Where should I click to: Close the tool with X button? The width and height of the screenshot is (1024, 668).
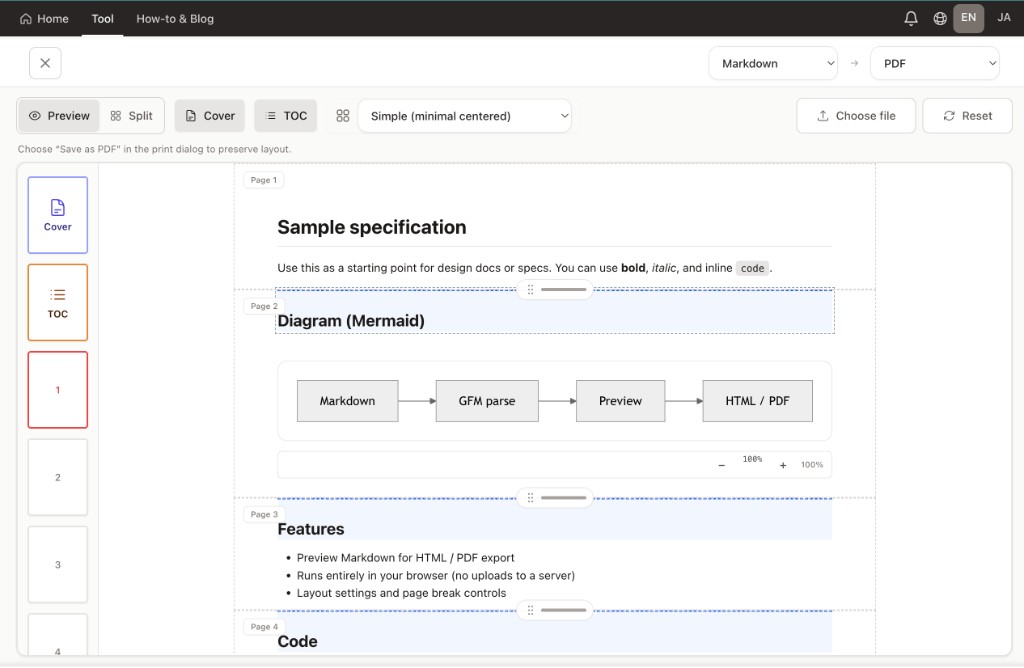pos(45,63)
